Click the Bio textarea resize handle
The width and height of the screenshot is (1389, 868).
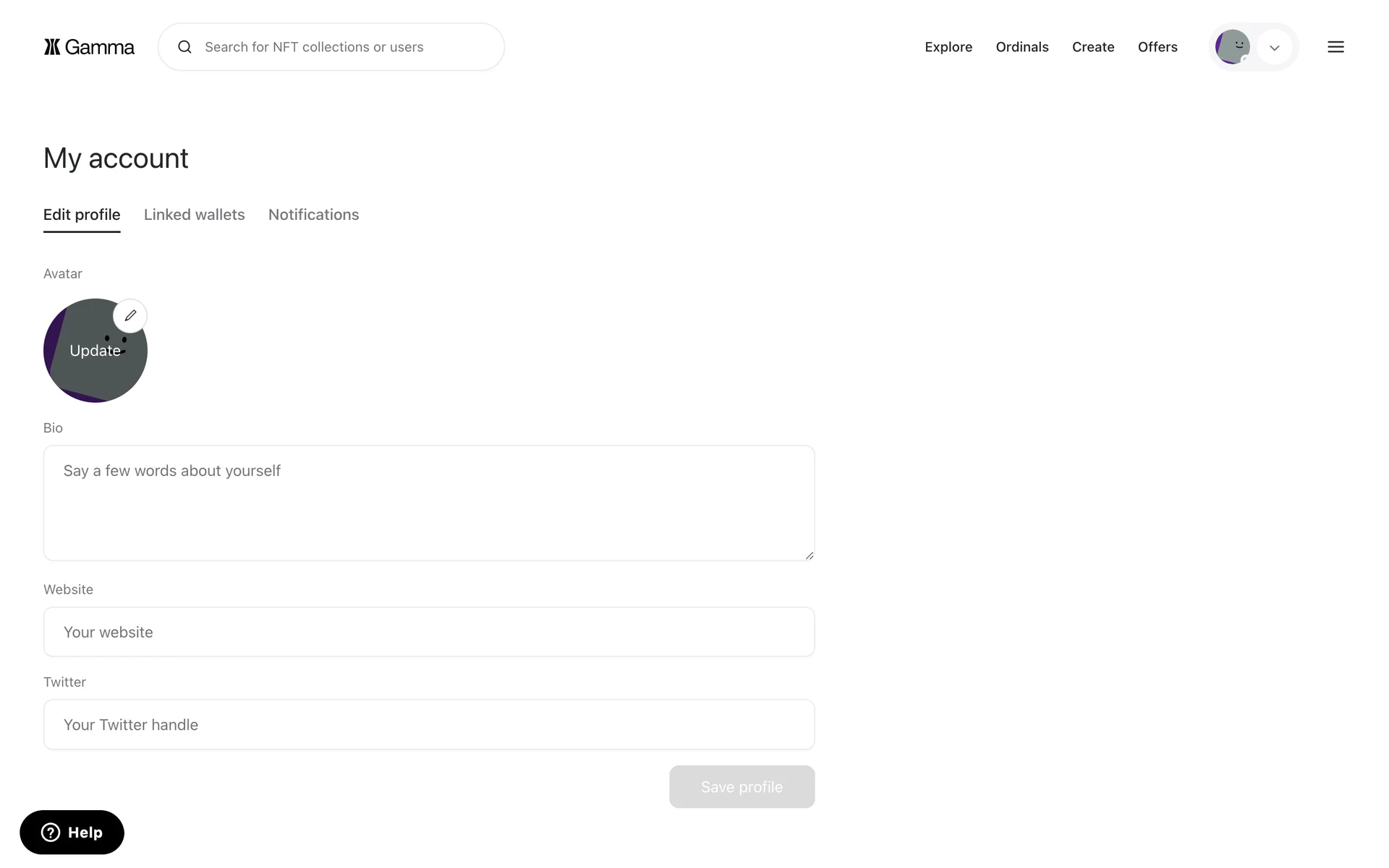(x=809, y=555)
